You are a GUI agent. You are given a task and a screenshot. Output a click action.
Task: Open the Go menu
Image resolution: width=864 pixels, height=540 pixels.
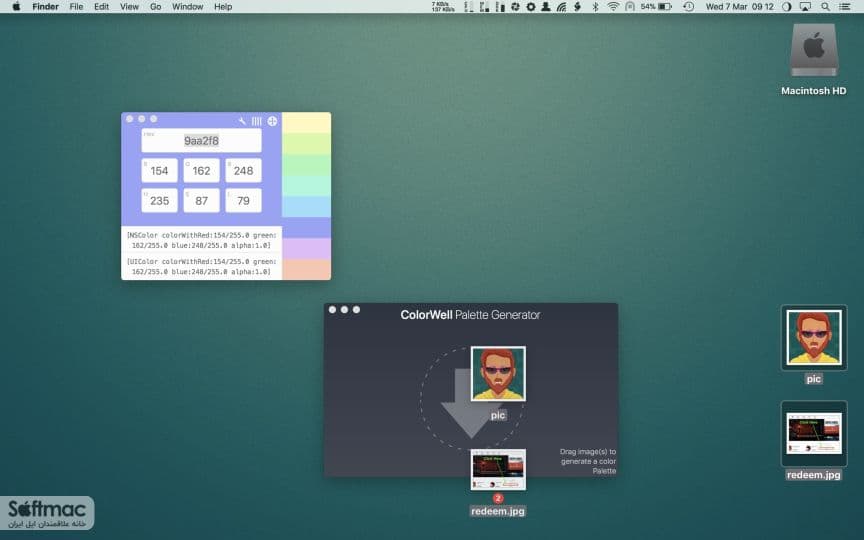point(156,7)
